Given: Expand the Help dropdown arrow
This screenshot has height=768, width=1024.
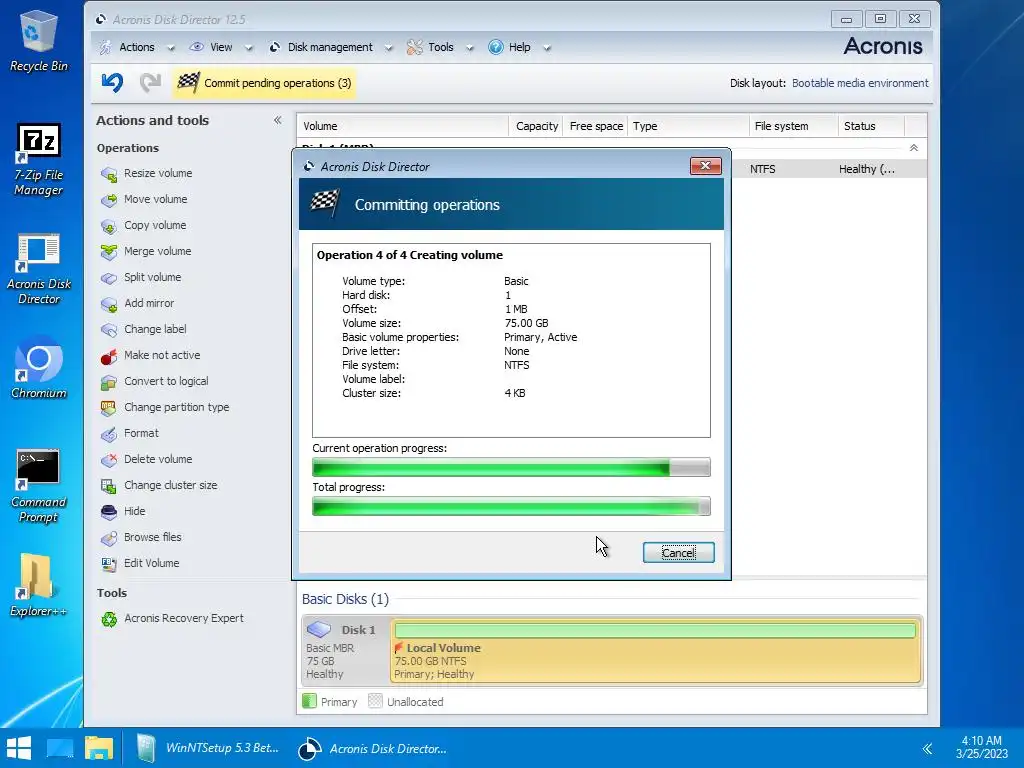Looking at the screenshot, I should [547, 48].
